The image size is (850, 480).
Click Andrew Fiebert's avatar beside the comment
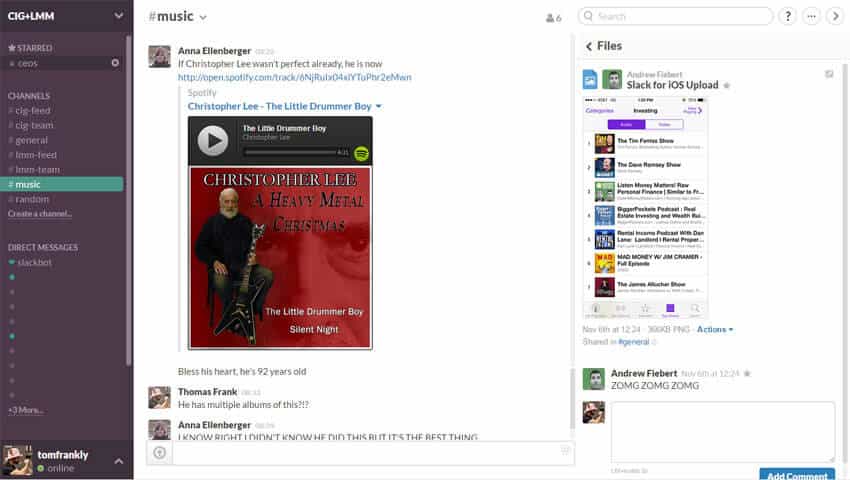[x=593, y=379]
